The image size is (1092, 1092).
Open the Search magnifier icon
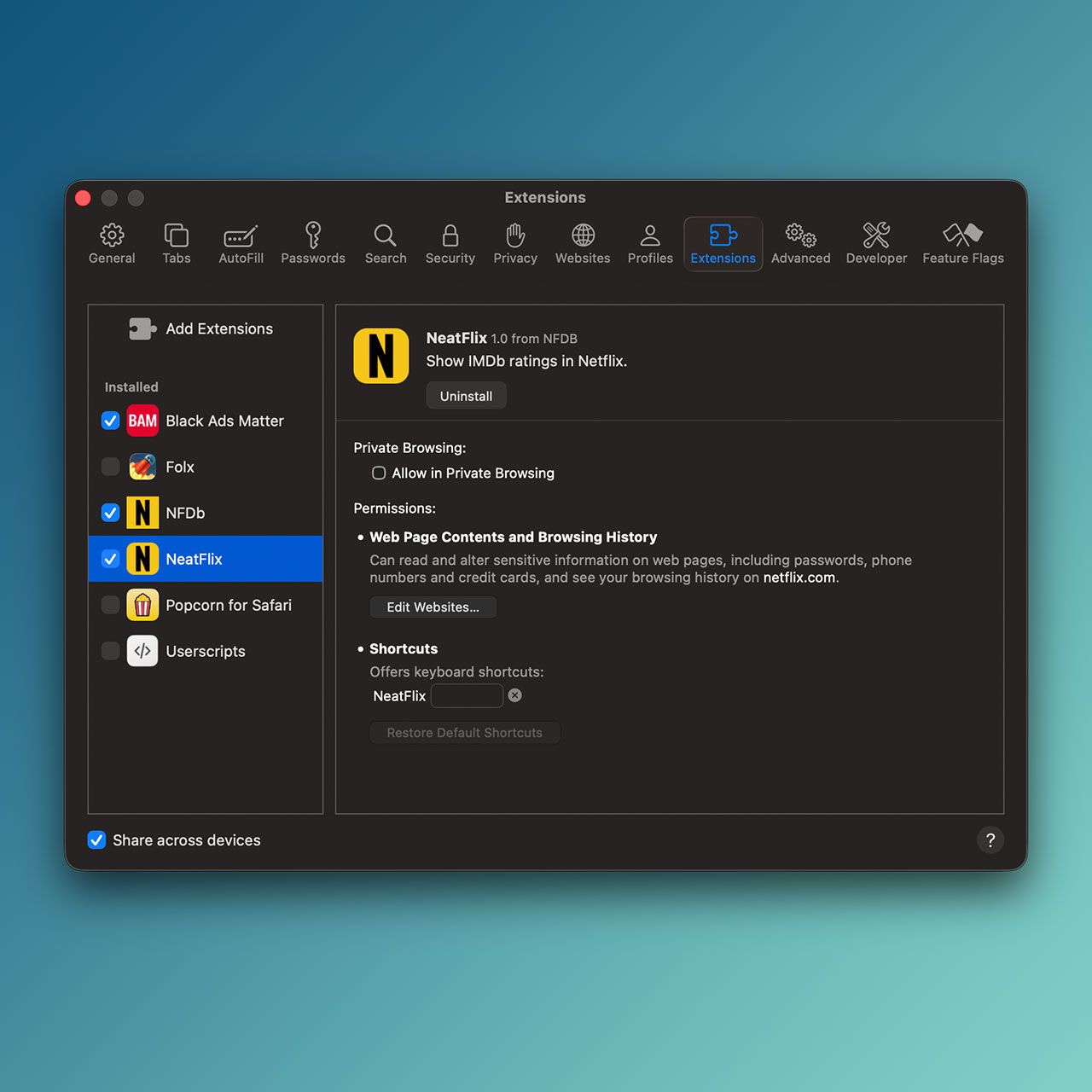pyautogui.click(x=386, y=235)
